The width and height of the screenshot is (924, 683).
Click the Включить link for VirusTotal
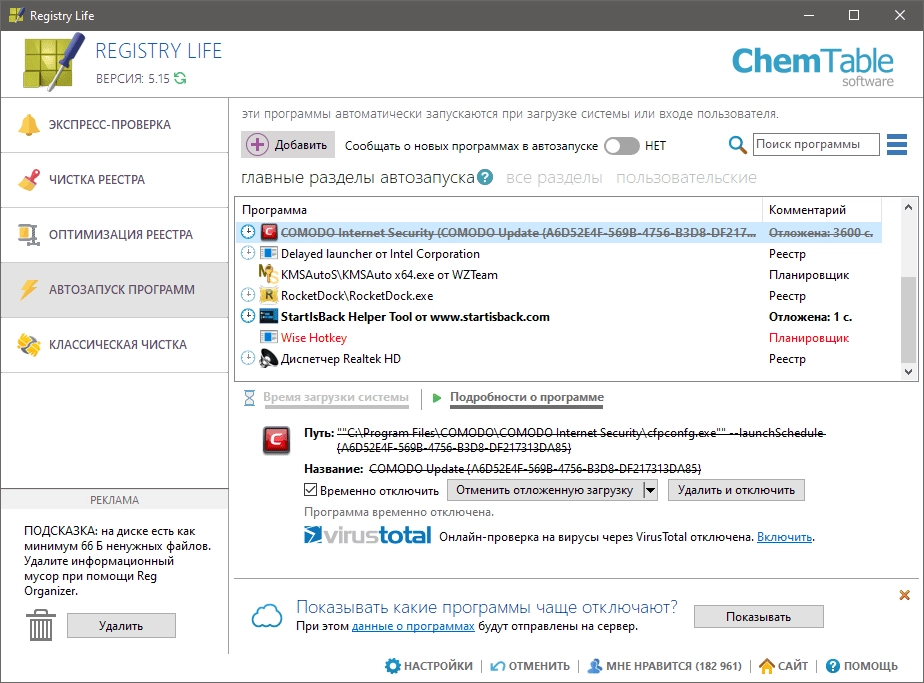[784, 537]
